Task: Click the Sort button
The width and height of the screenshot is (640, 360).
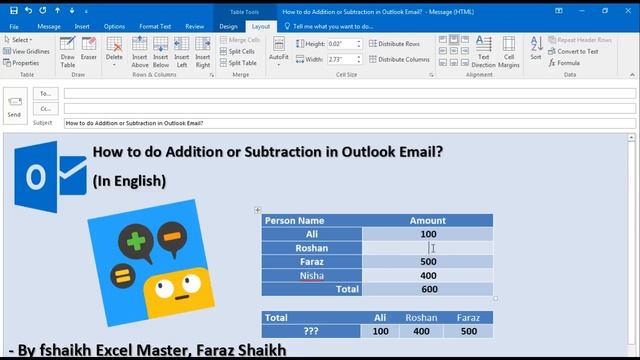Action: tap(536, 49)
